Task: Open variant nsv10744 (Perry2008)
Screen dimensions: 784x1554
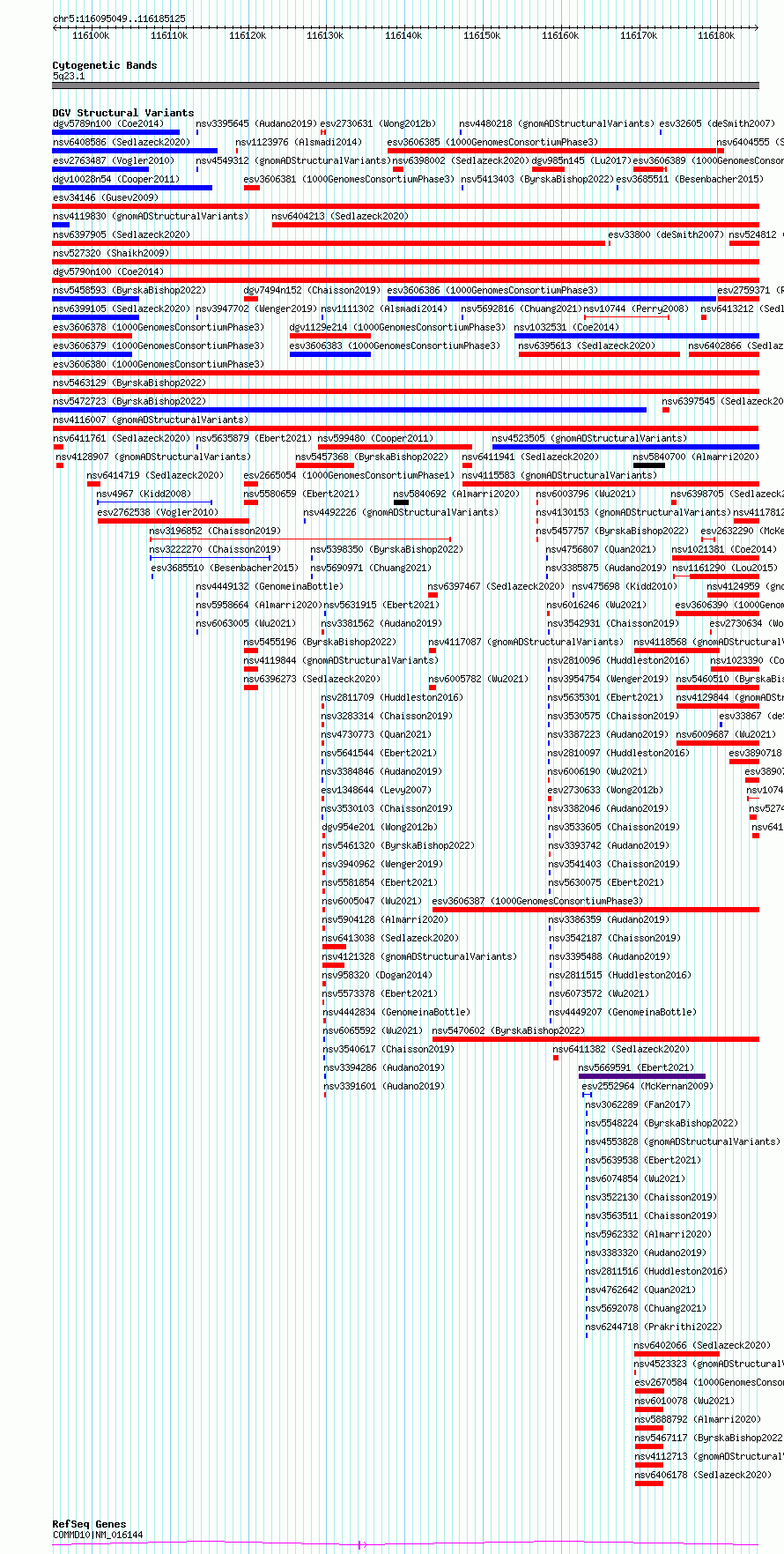Action: 636,309
